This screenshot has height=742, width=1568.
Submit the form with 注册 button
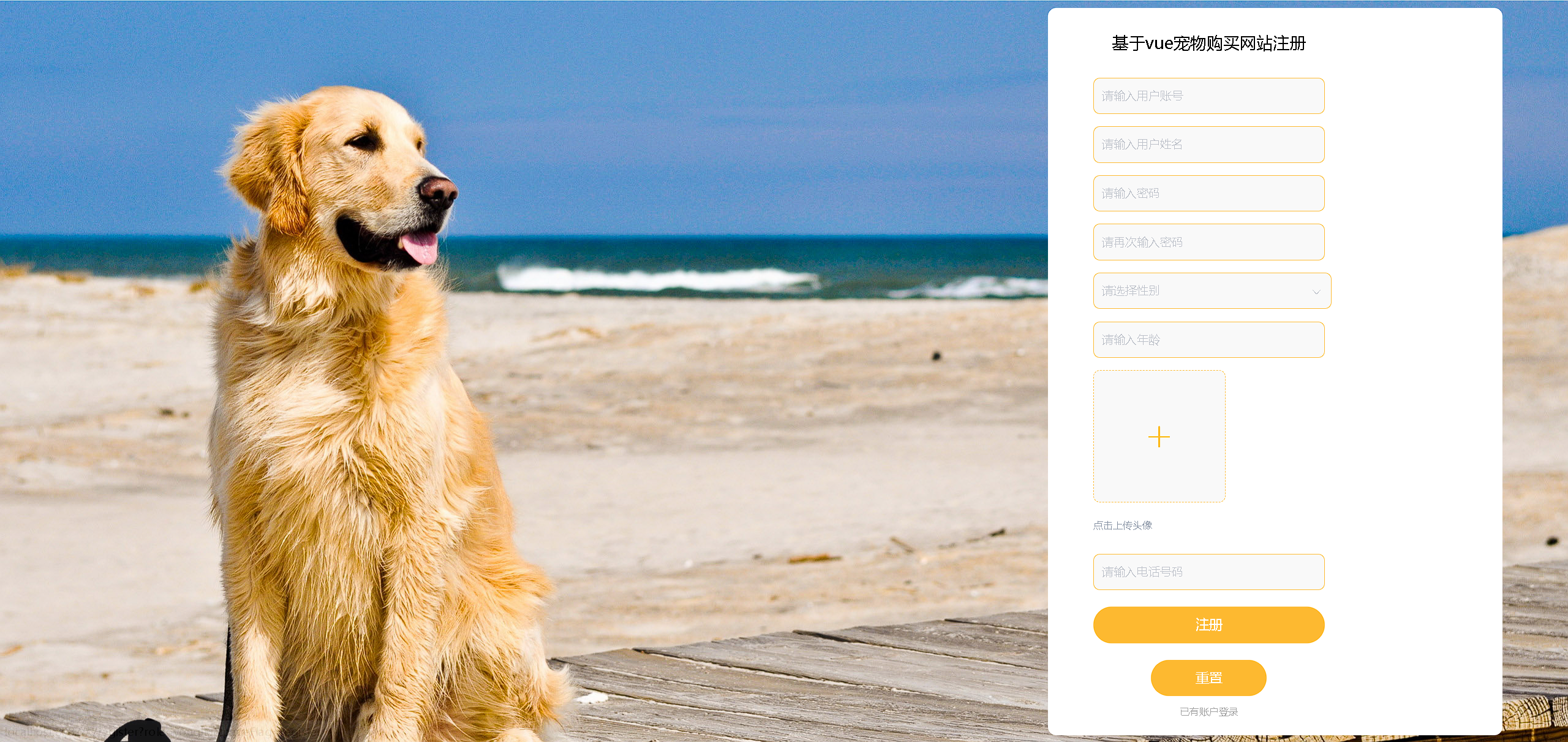pos(1209,625)
